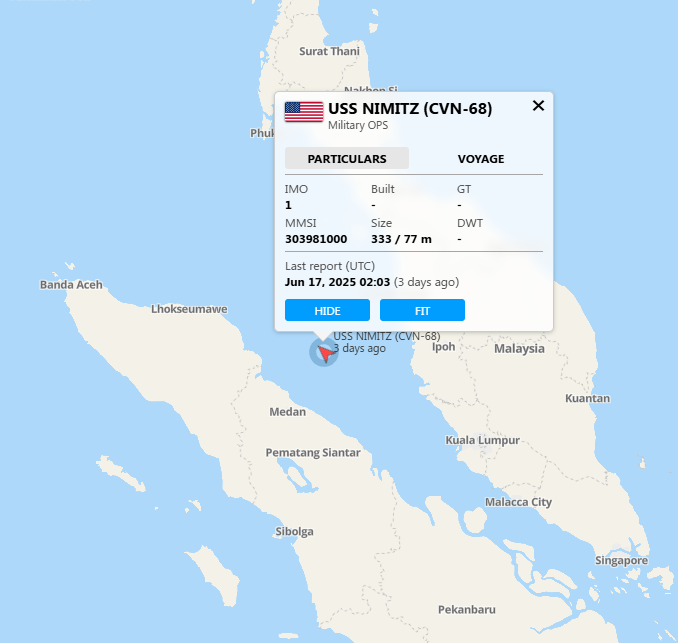Click the Kuala Lumpur city label

click(x=483, y=440)
